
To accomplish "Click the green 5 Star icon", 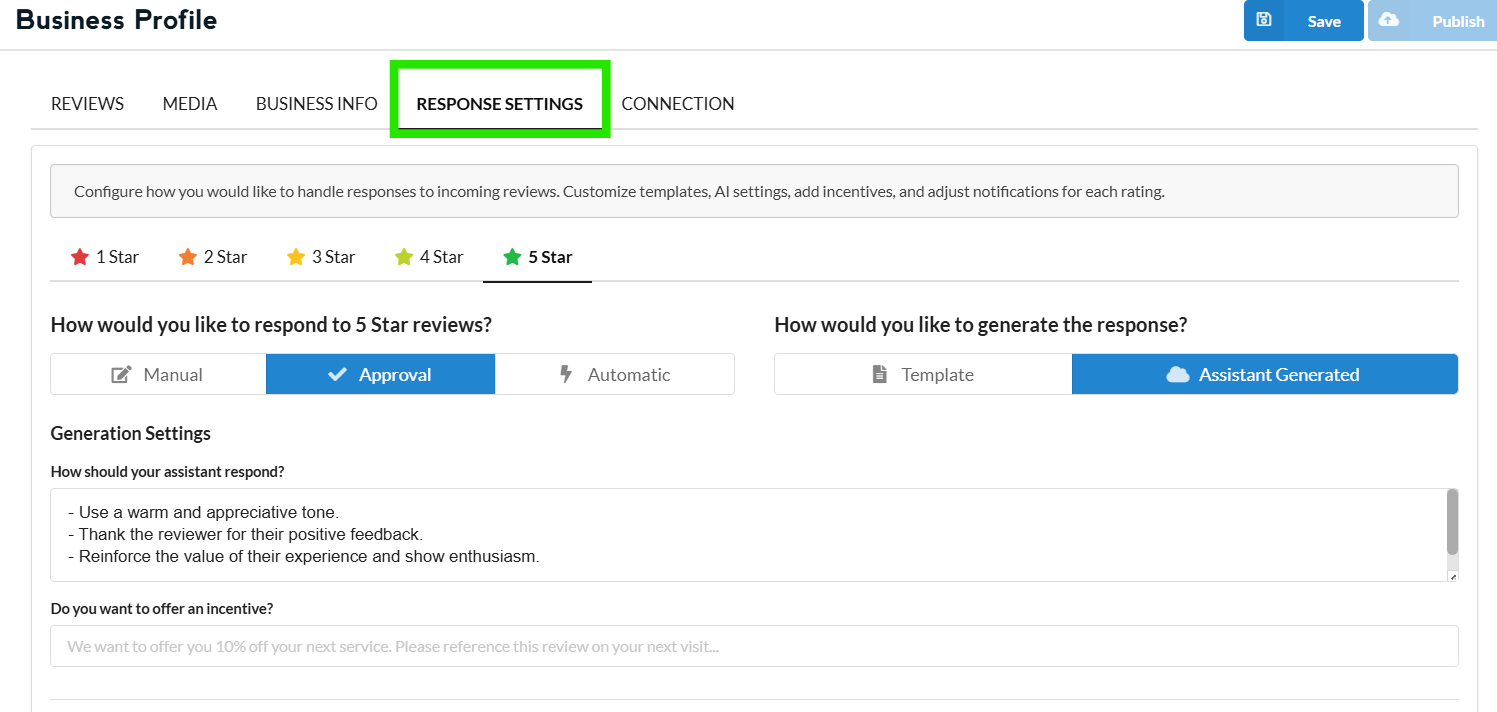I will 513,257.
